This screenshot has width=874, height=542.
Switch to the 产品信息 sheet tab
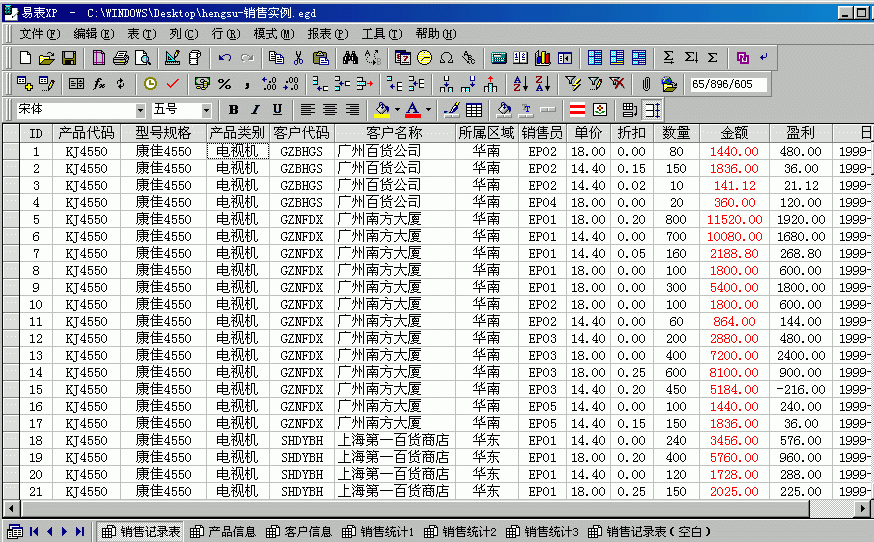pyautogui.click(x=223, y=531)
